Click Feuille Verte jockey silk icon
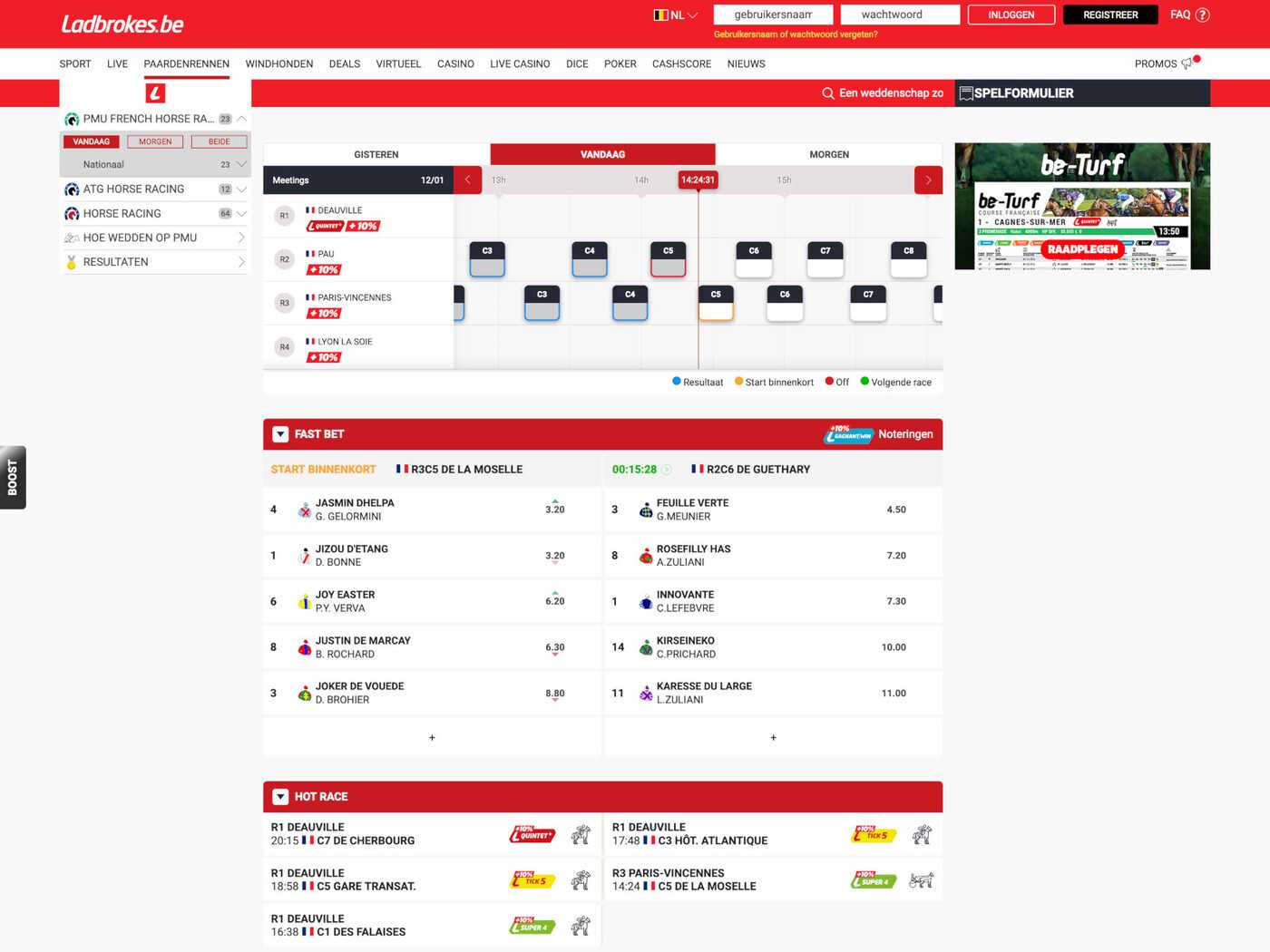Screen dimensions: 1270x952 [x=646, y=510]
